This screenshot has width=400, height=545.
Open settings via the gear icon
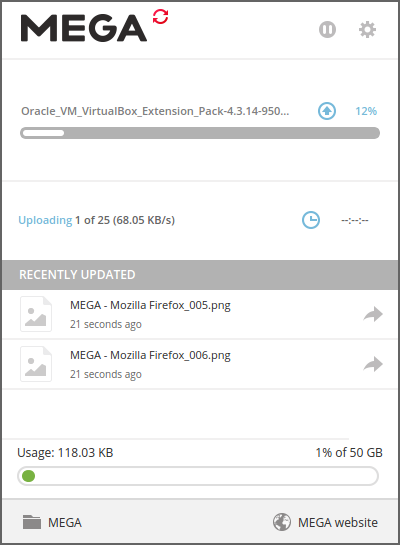coord(367,30)
